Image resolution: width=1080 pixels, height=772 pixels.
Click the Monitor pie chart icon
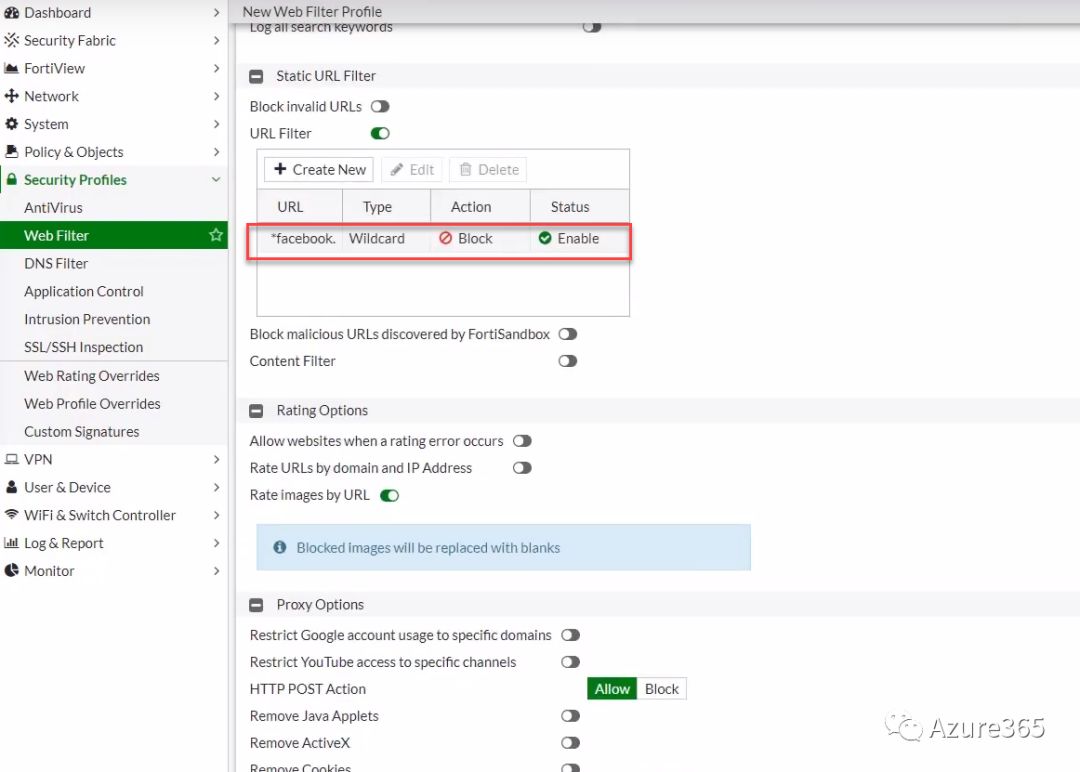click(x=12, y=571)
